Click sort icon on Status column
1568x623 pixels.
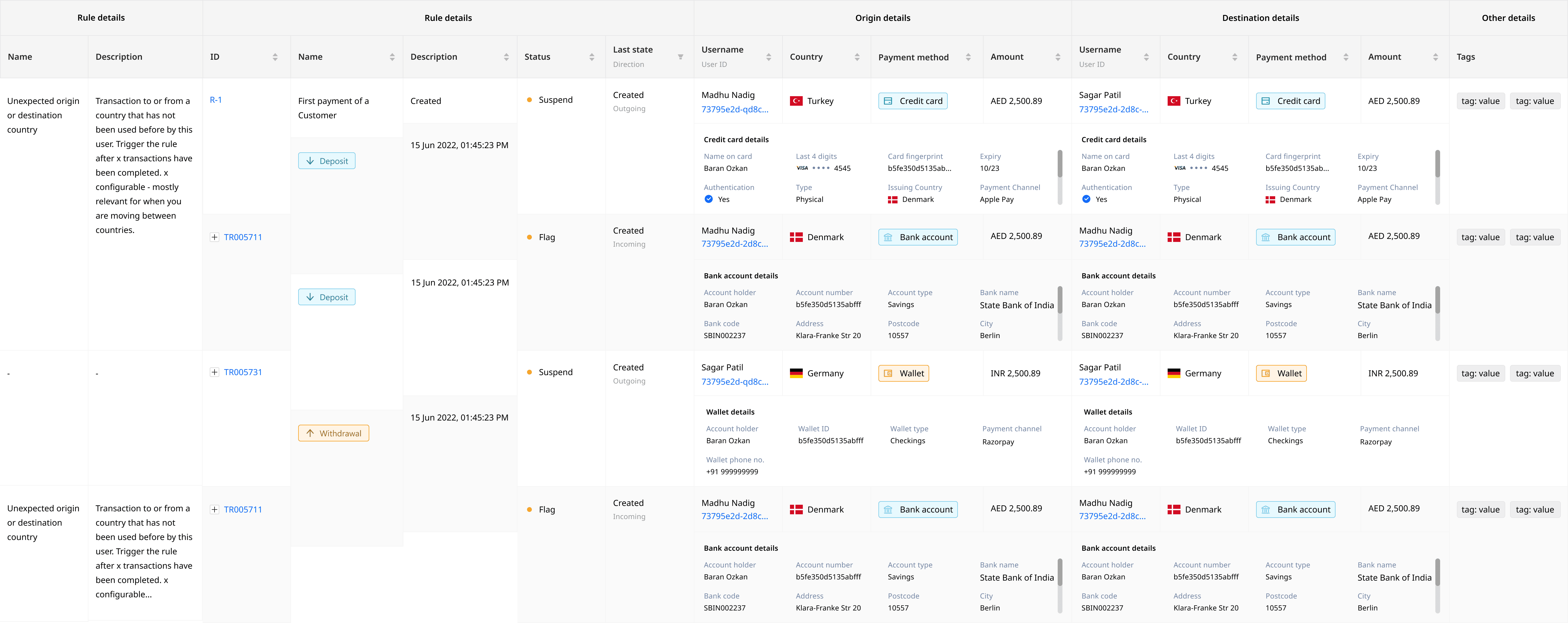click(x=591, y=57)
